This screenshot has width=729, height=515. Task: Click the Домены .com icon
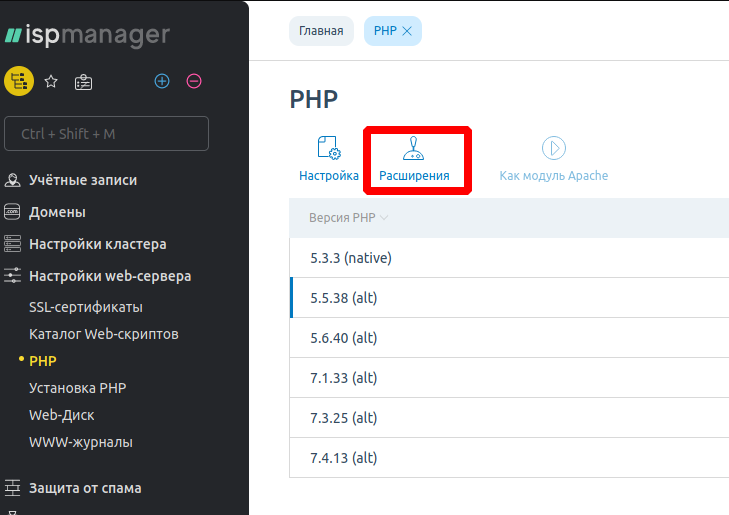12,212
